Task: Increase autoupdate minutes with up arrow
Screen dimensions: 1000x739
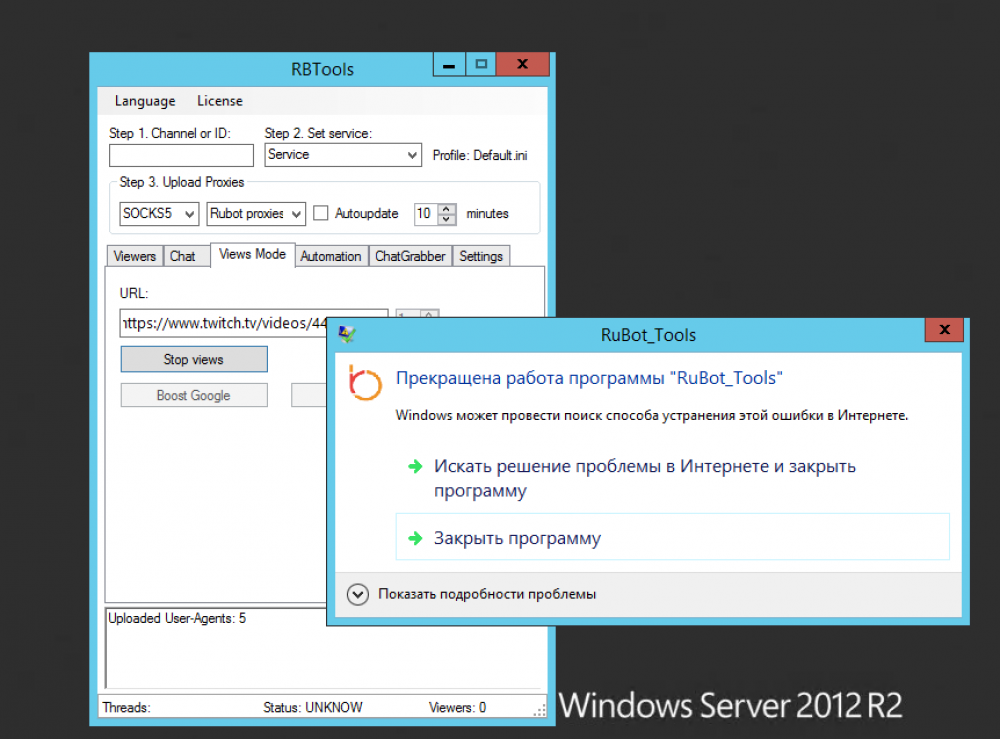Action: click(447, 209)
